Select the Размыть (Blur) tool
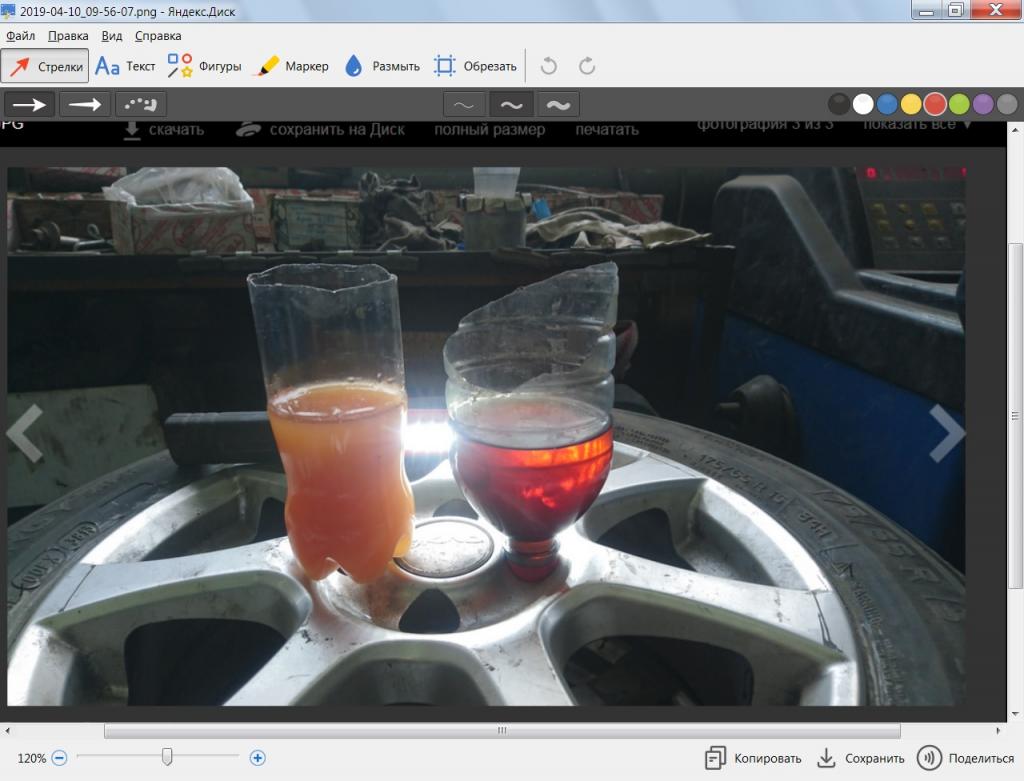Viewport: 1024px width, 781px height. tap(382, 66)
